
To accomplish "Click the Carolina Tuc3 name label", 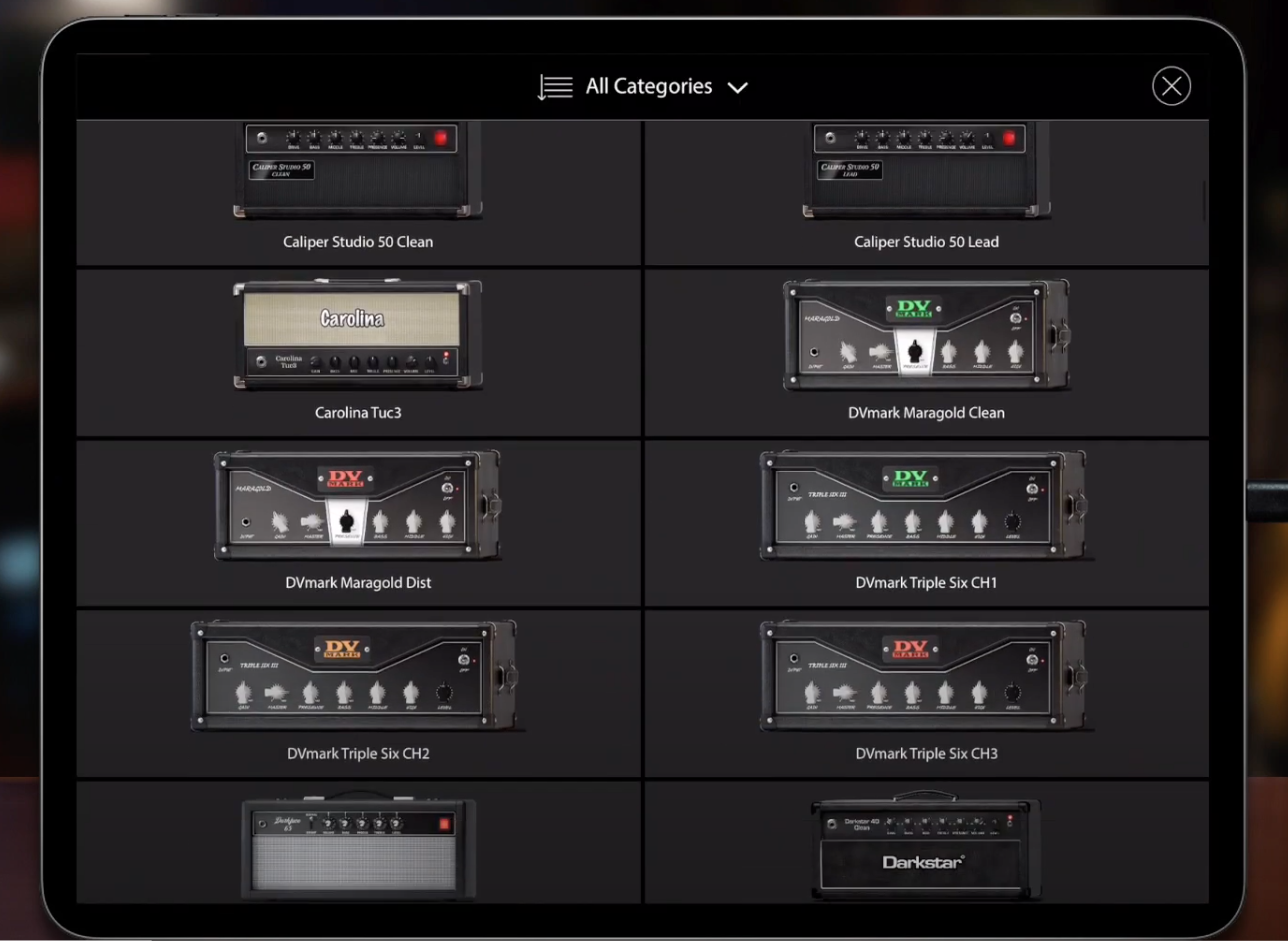I will [358, 412].
